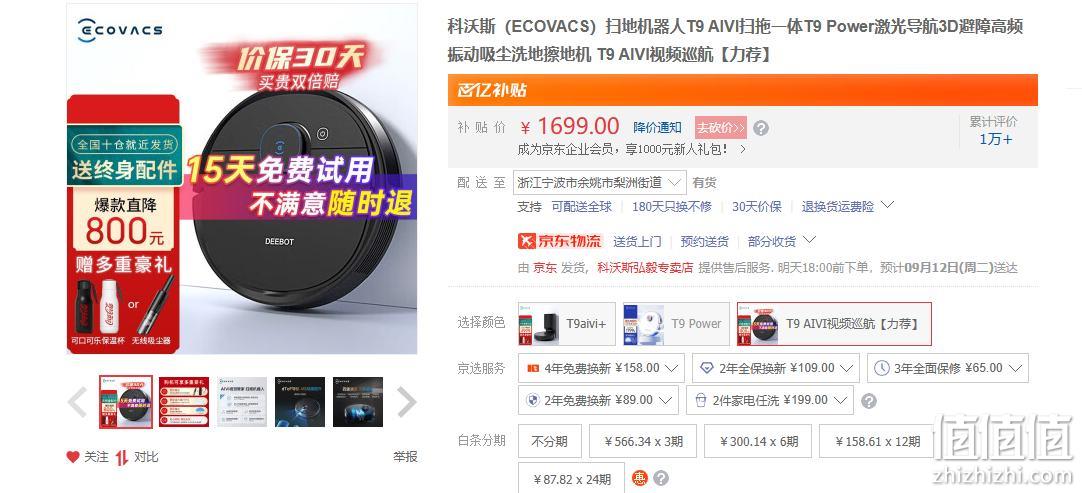Click question mark beside installment options
This screenshot has height=493, width=1082.
[661, 478]
